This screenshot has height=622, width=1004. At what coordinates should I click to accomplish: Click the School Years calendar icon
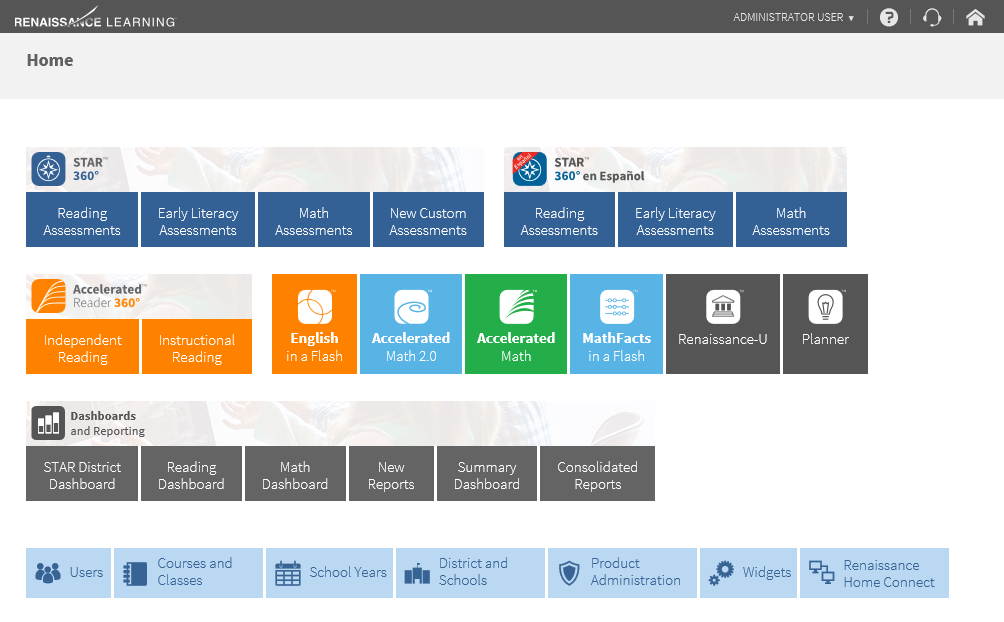click(287, 573)
